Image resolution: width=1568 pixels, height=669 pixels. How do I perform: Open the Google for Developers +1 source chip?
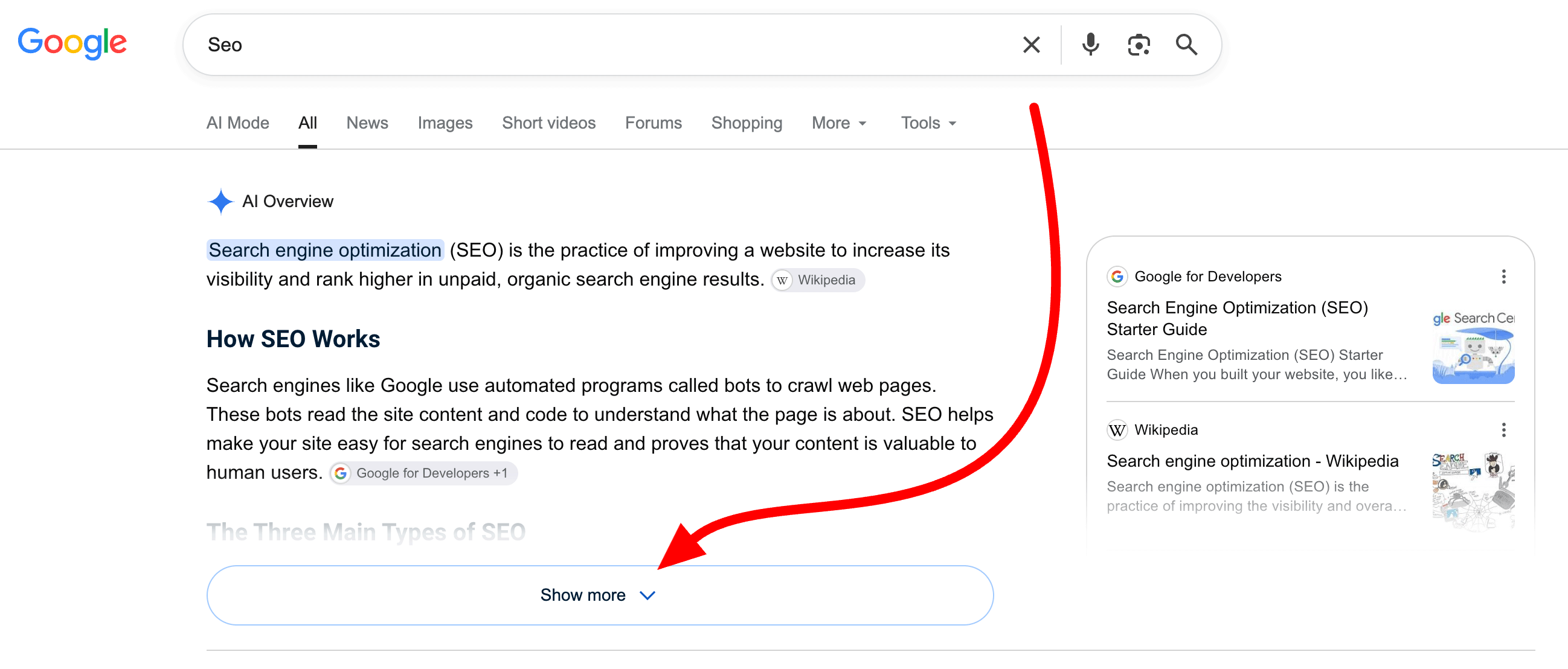423,473
